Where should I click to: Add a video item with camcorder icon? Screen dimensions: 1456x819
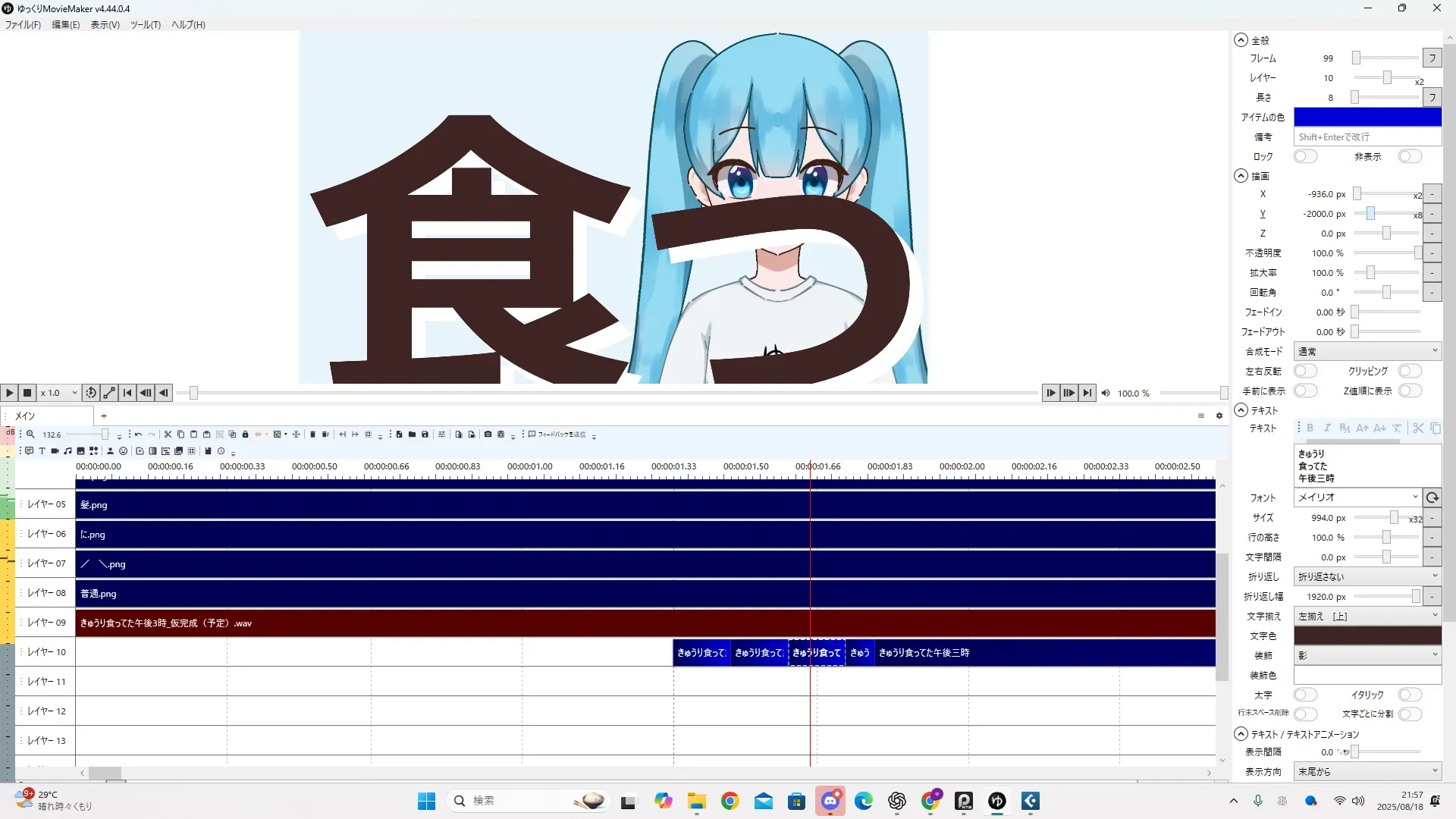coord(55,451)
